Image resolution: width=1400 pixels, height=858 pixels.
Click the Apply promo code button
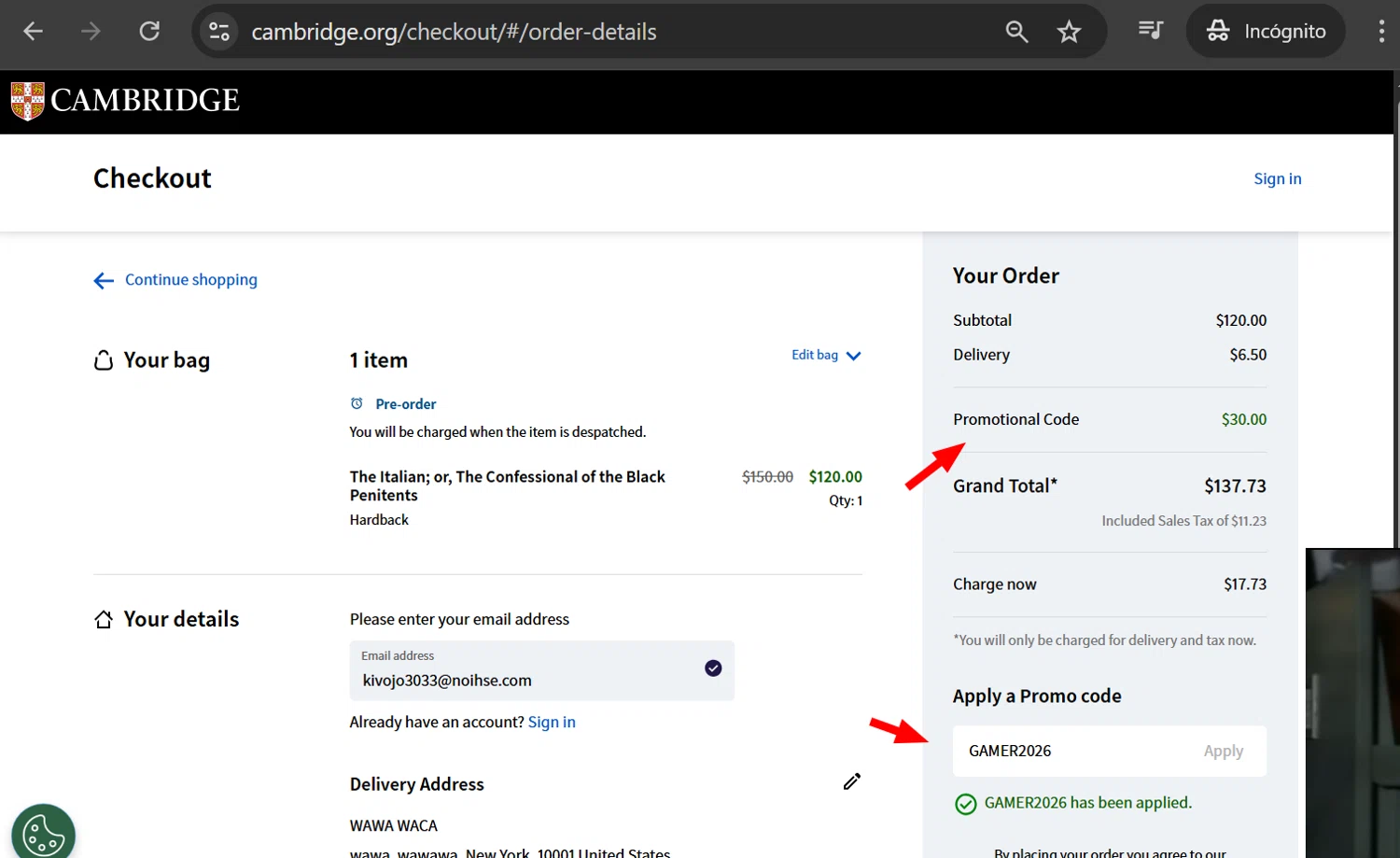click(x=1224, y=752)
